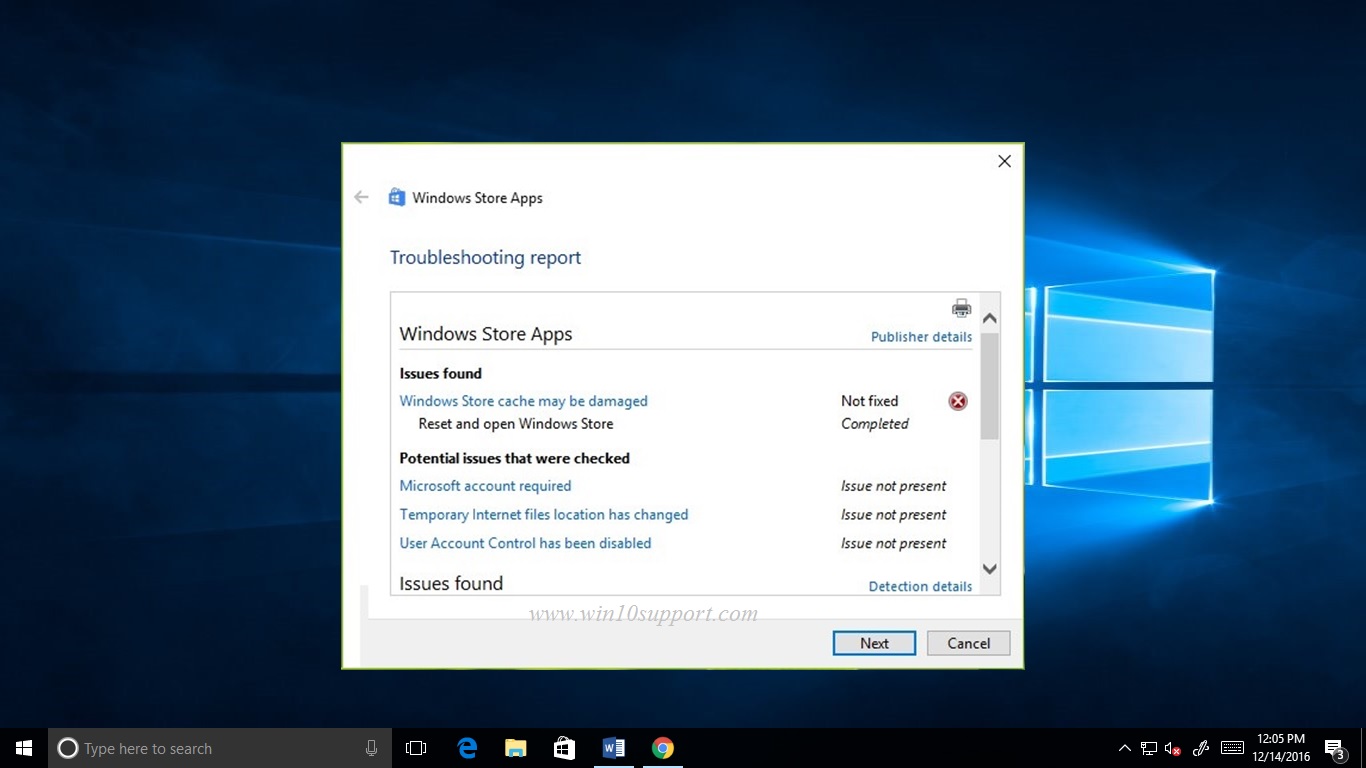Click the red Not fixed error icon
This screenshot has height=768, width=1366.
(x=958, y=401)
